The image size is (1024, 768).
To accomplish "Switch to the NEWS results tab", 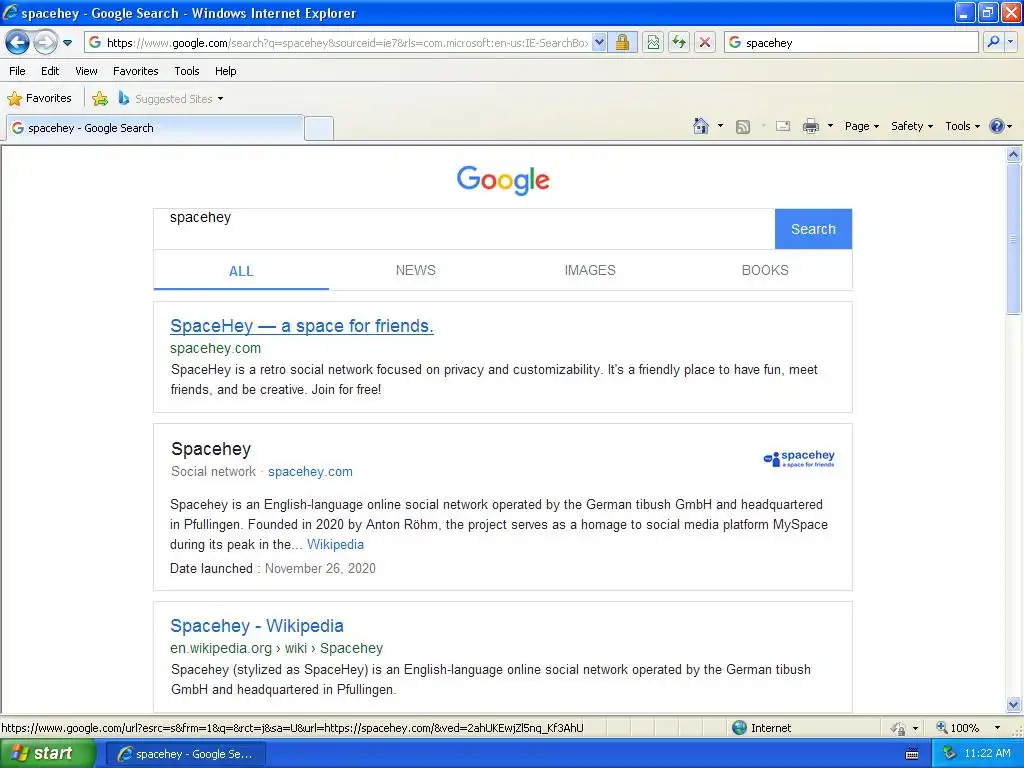I will tap(415, 270).
